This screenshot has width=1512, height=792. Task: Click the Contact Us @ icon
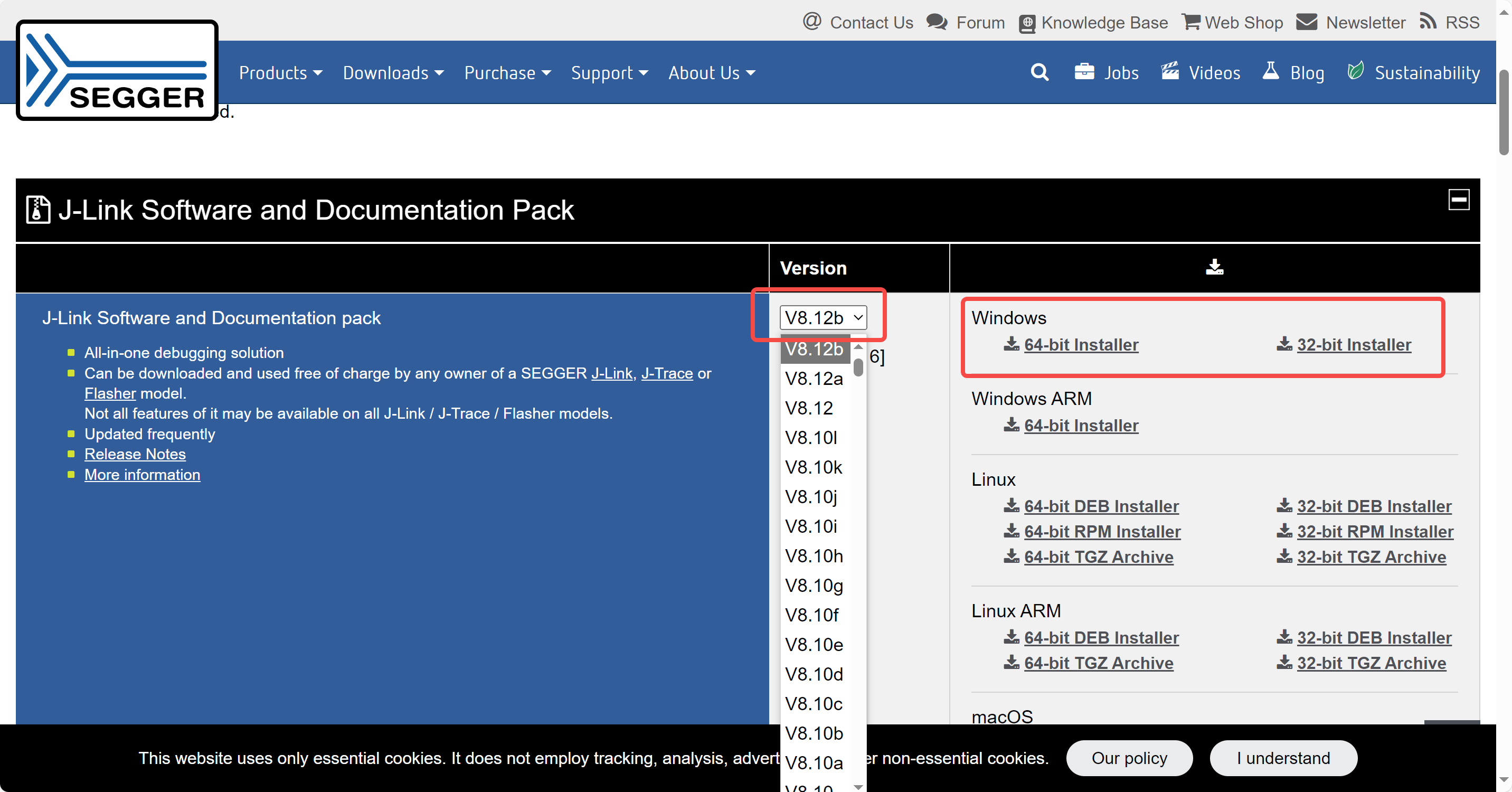tap(812, 22)
